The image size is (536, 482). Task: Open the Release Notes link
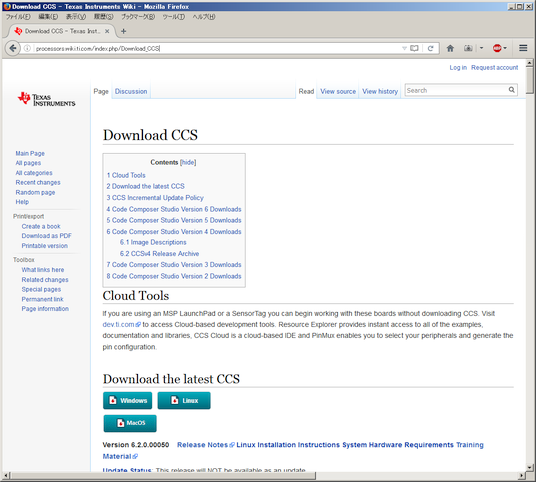pos(205,445)
